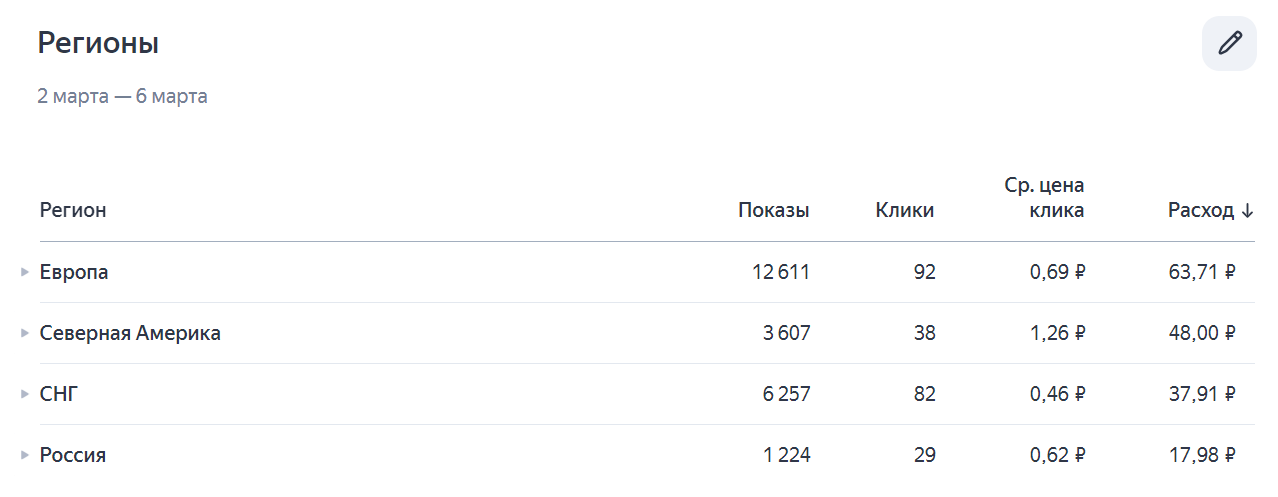
Task: Click the date range 2 марта — 6 марта
Action: point(122,97)
